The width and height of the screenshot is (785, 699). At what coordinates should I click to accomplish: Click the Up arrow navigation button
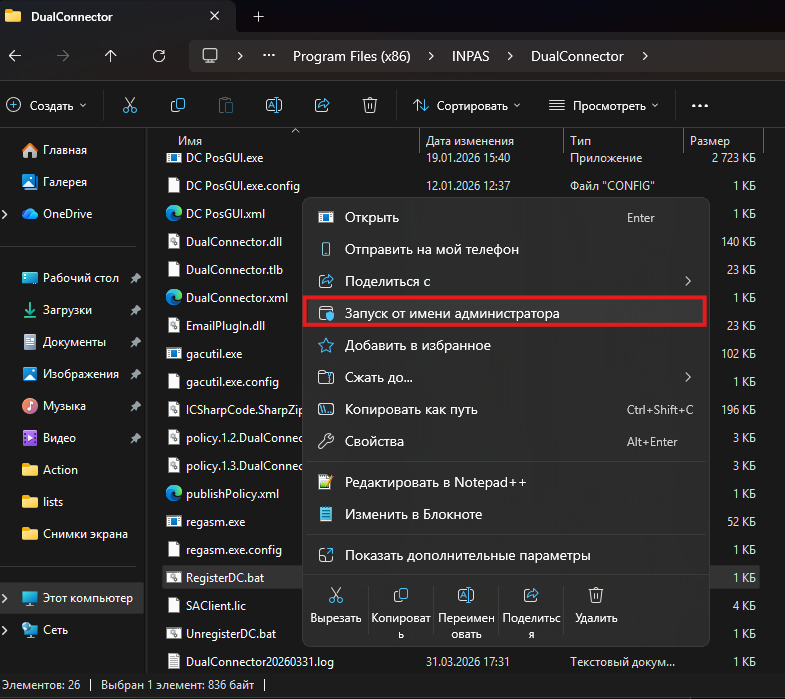(x=111, y=56)
